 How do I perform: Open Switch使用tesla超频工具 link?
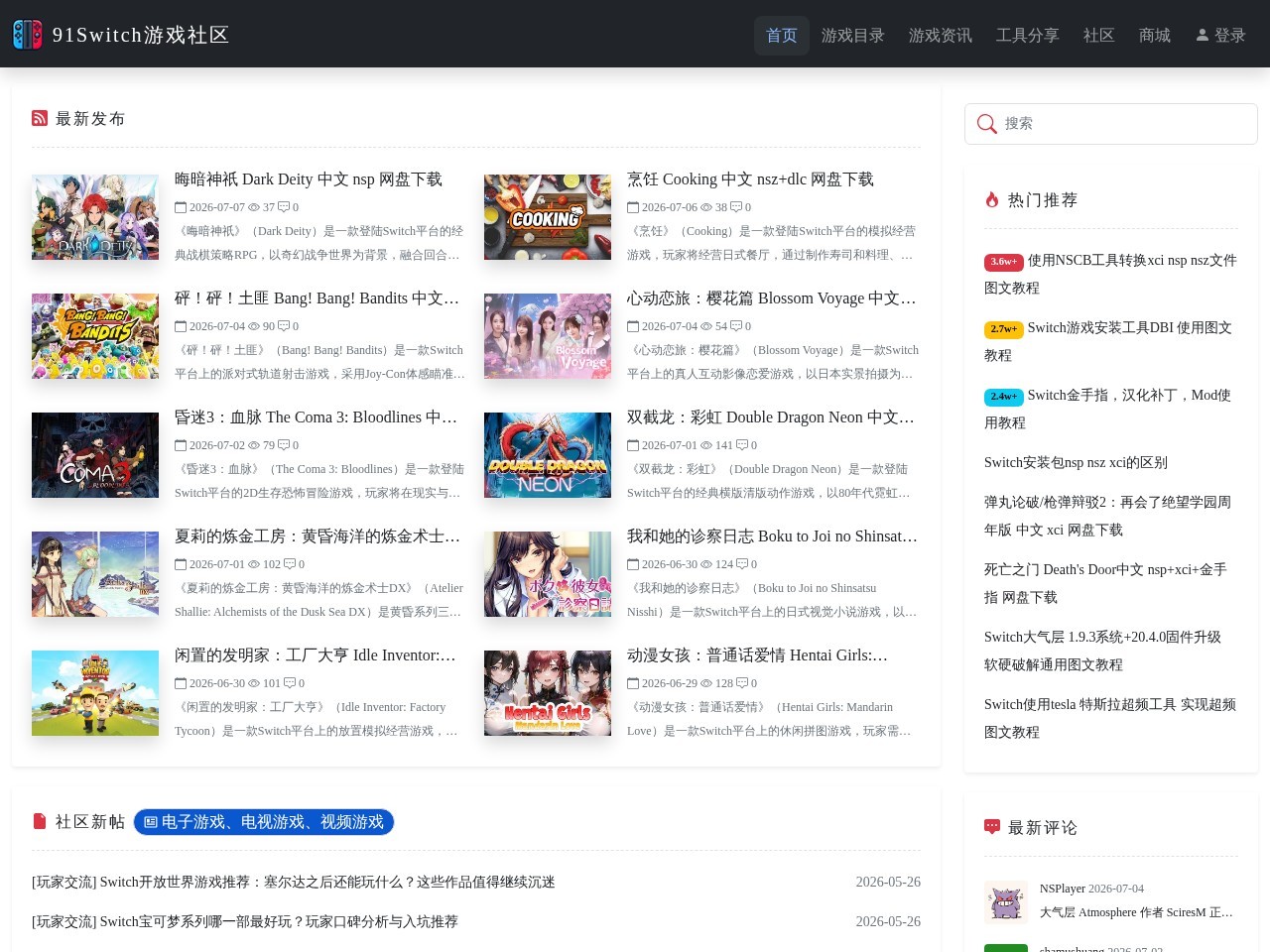(1110, 718)
